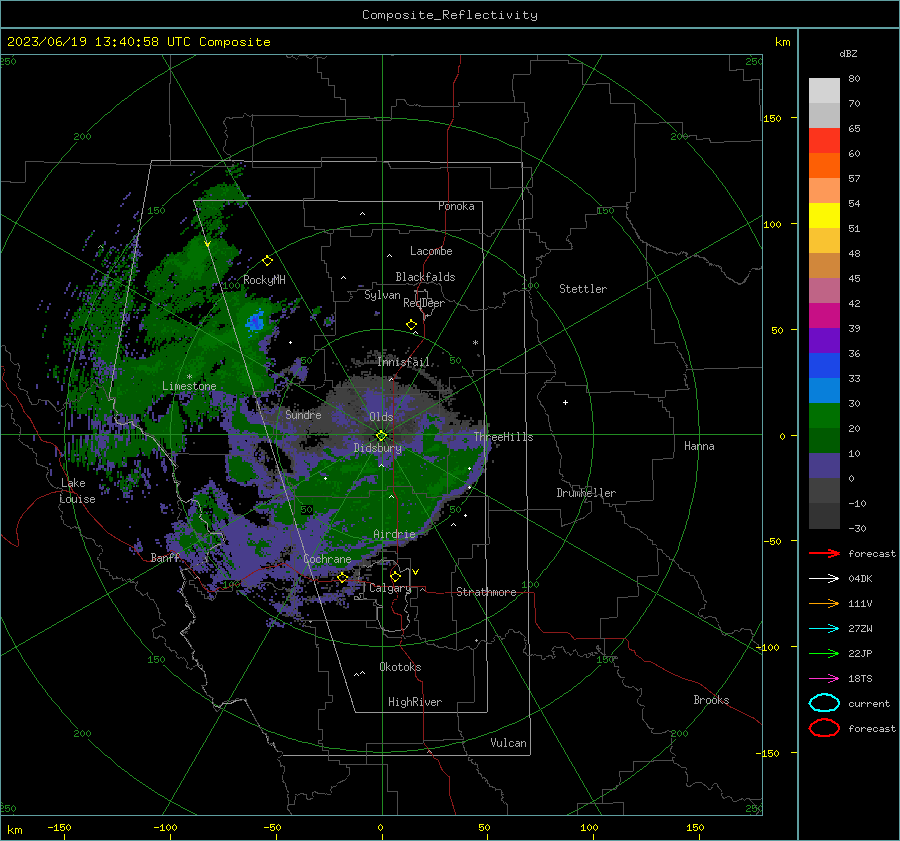Screen dimensions: 900x841
Task: Click the Banff label
Action: click(x=165, y=557)
